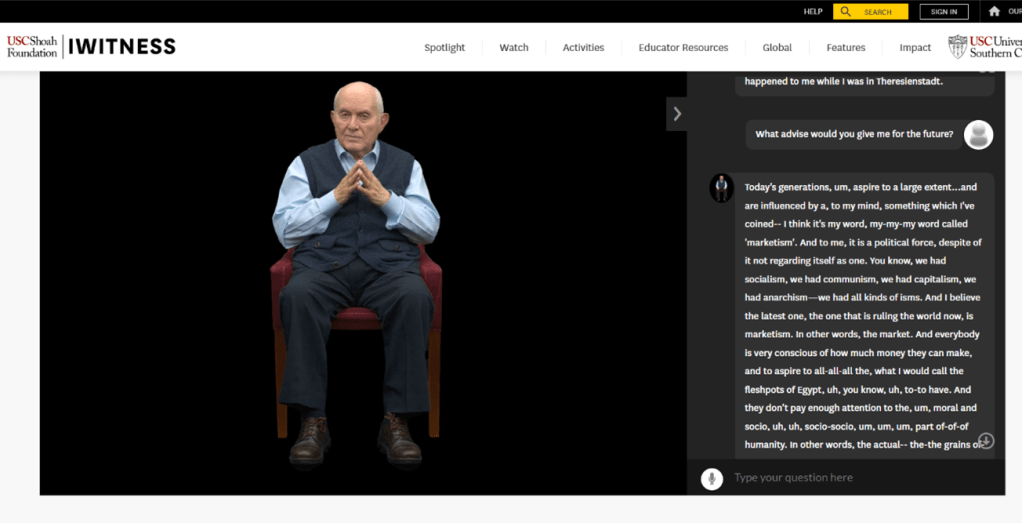
Task: Click the University of Southern California logo
Action: tap(984, 46)
